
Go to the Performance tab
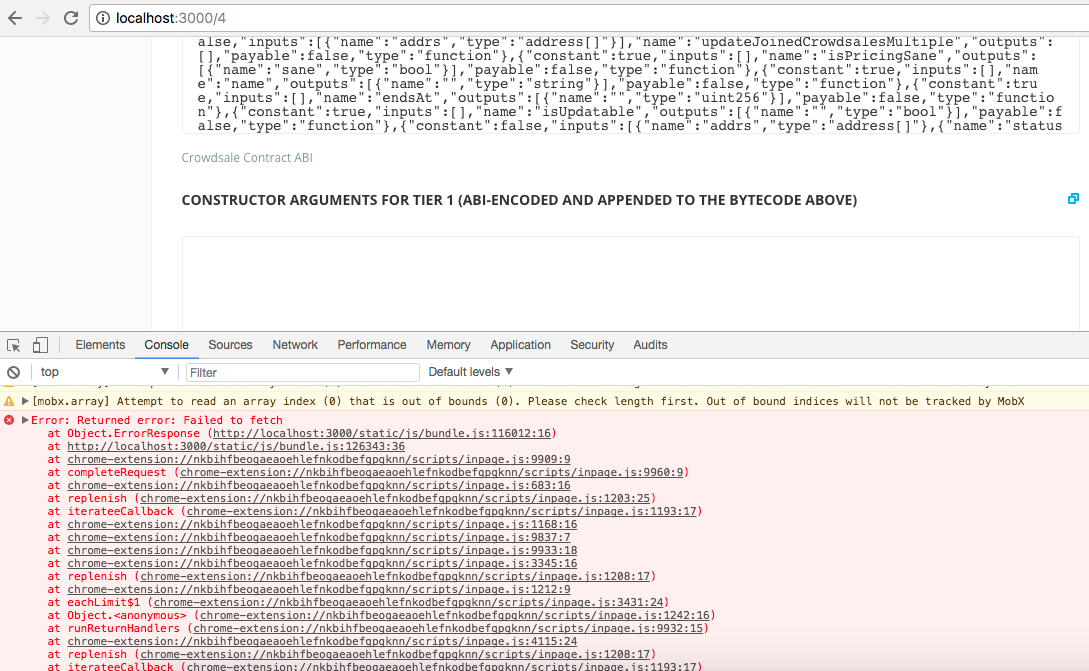[372, 345]
